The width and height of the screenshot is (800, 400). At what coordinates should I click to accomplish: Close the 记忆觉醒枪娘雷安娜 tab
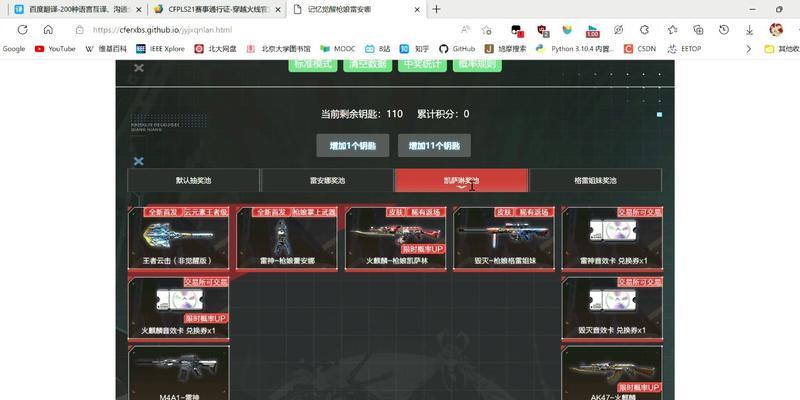point(417,9)
